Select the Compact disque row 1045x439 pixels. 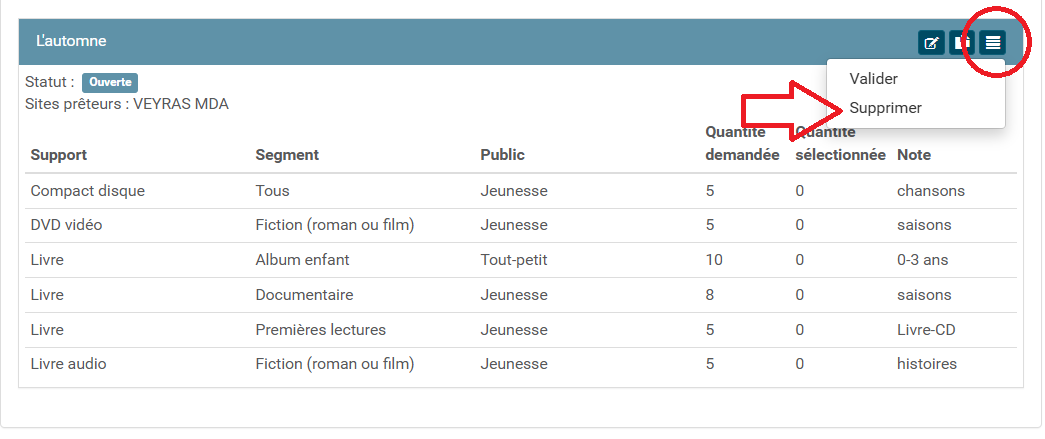tap(88, 191)
